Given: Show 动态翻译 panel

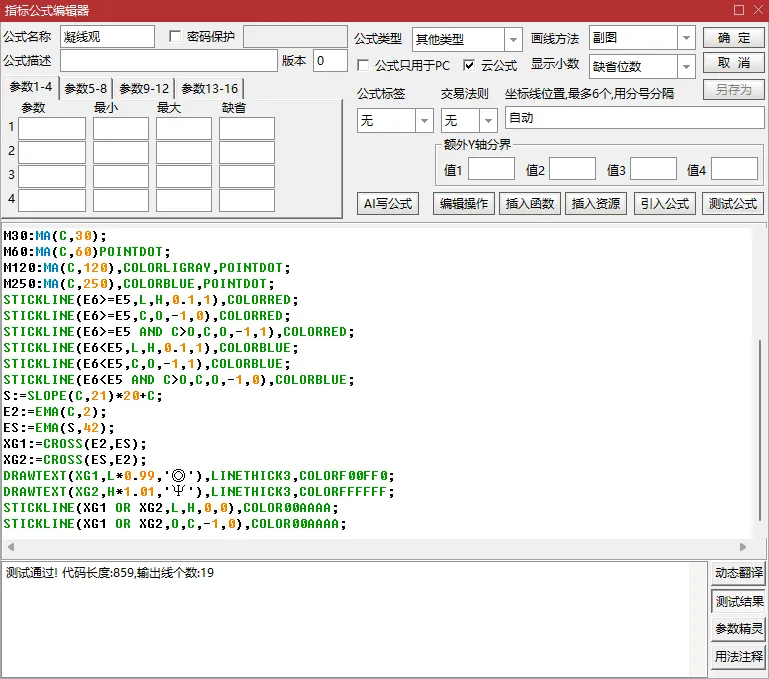Looking at the screenshot, I should pos(738,573).
